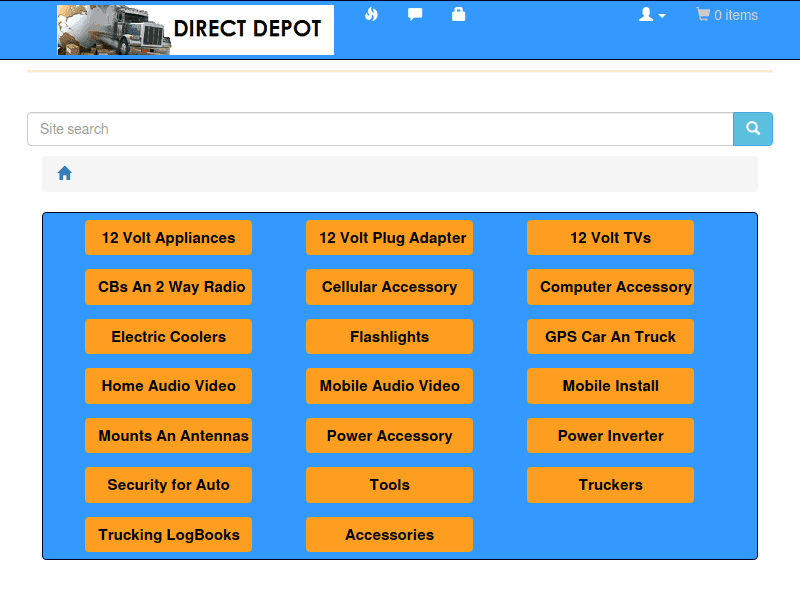Open the GPS Car An Truck section
800x600 pixels.
(610, 337)
